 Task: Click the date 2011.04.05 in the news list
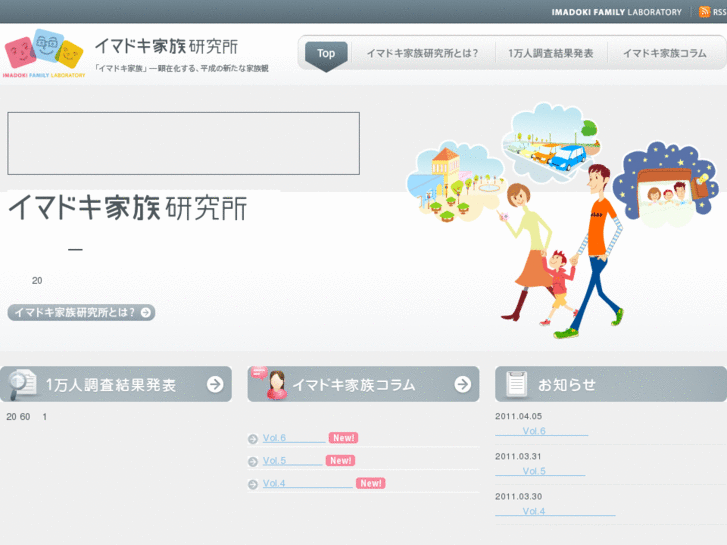click(518, 416)
